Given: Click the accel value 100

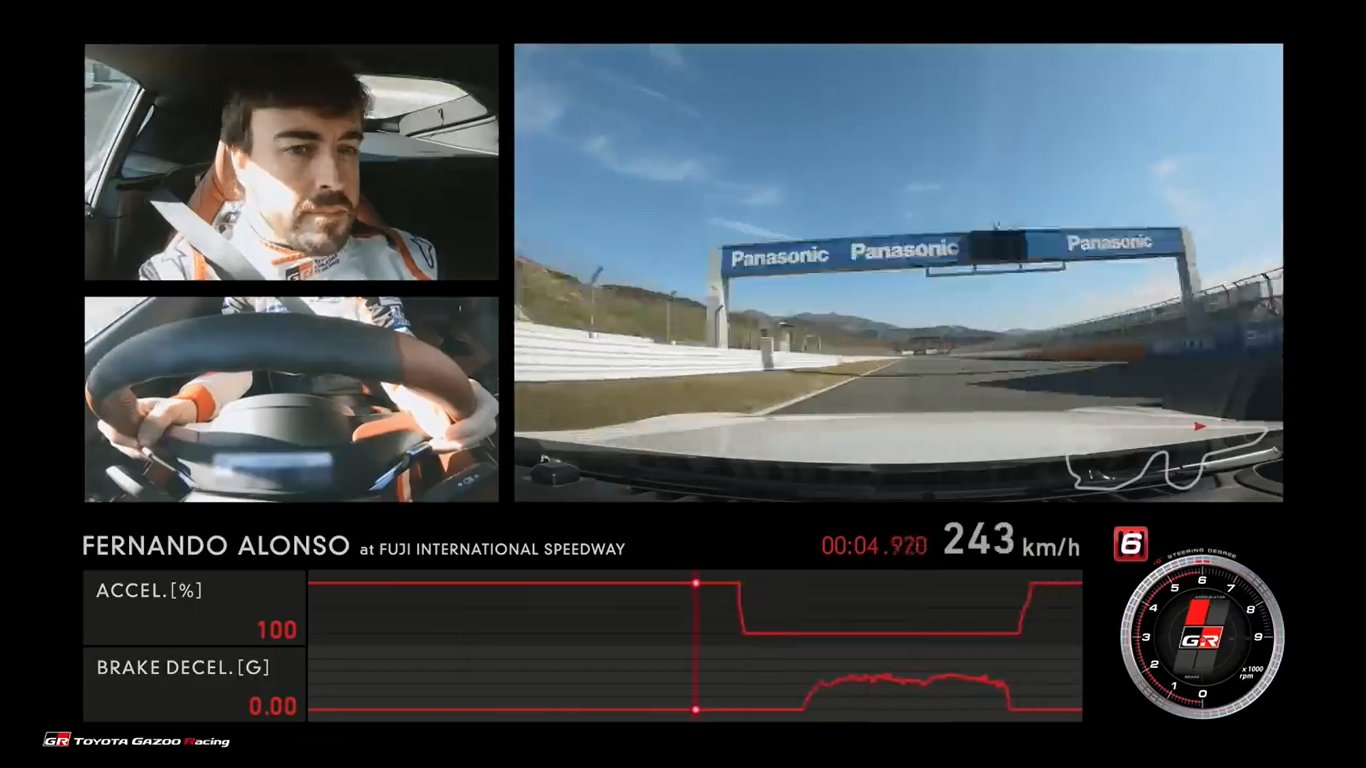Looking at the screenshot, I should point(277,630).
